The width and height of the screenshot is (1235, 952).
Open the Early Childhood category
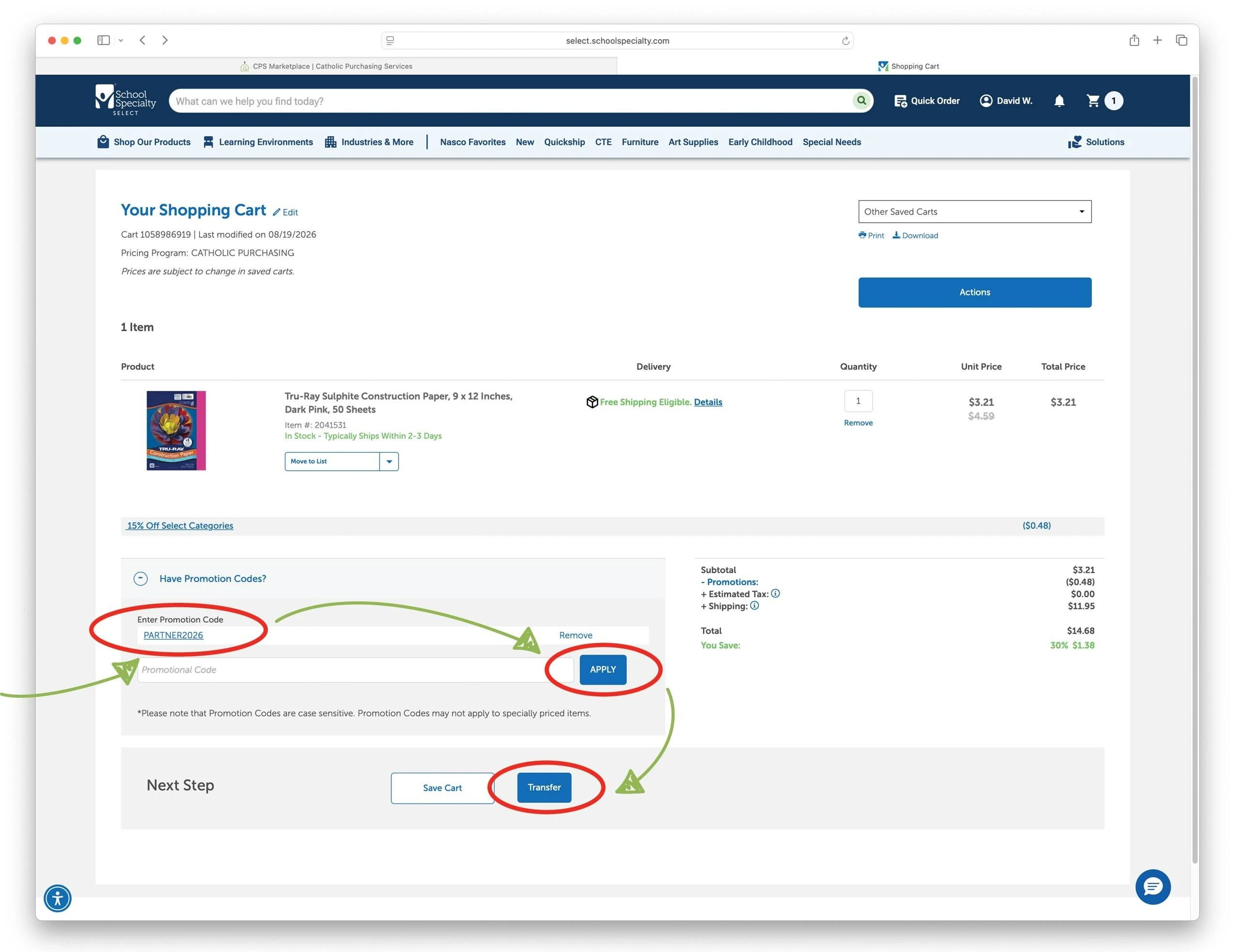click(x=760, y=142)
